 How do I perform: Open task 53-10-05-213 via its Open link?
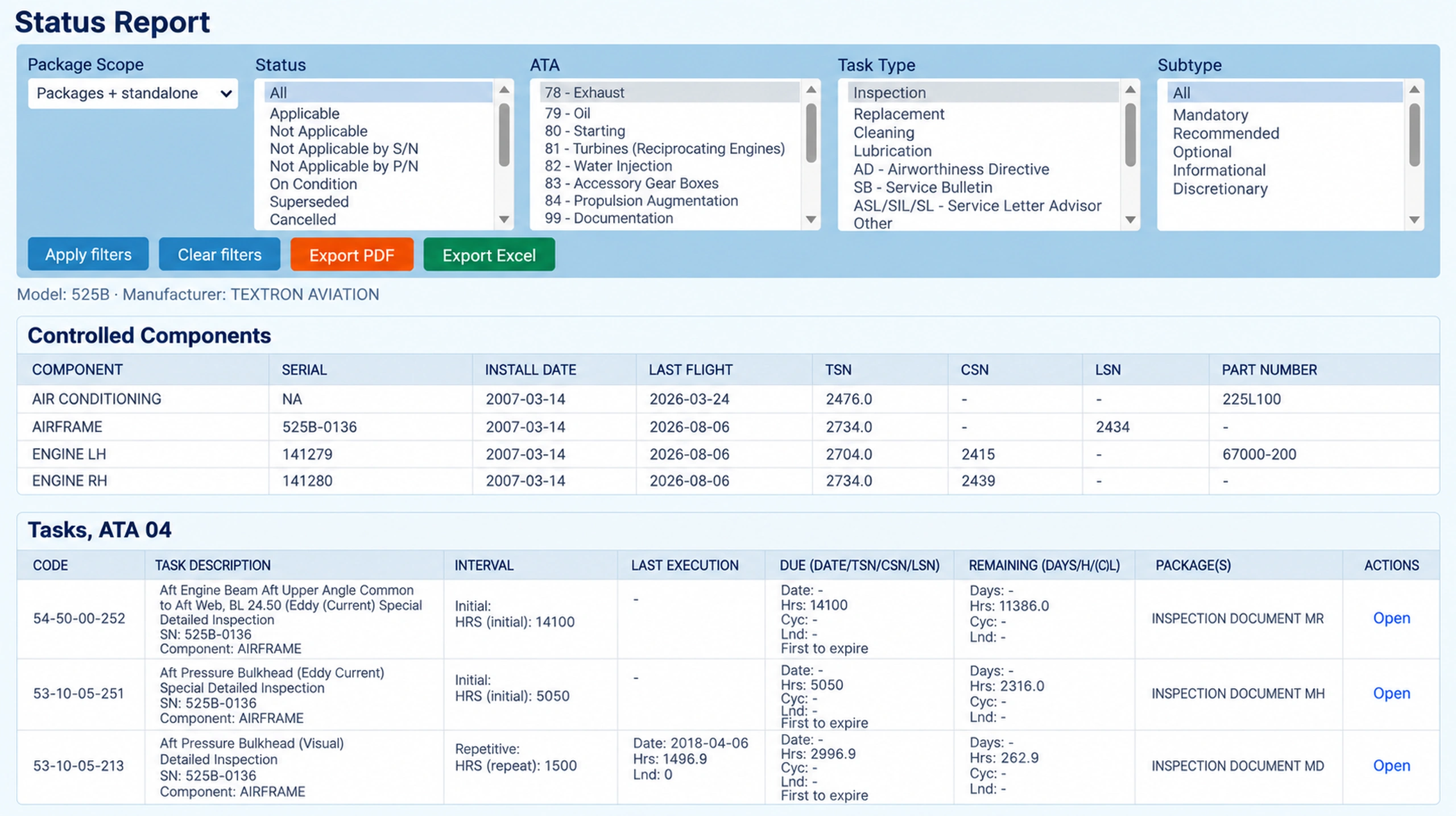(1391, 765)
